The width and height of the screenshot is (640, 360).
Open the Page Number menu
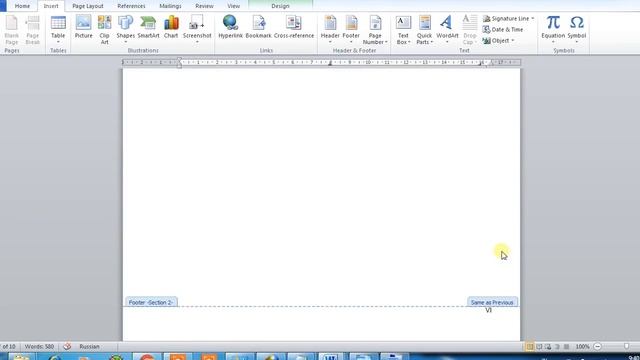click(x=375, y=30)
